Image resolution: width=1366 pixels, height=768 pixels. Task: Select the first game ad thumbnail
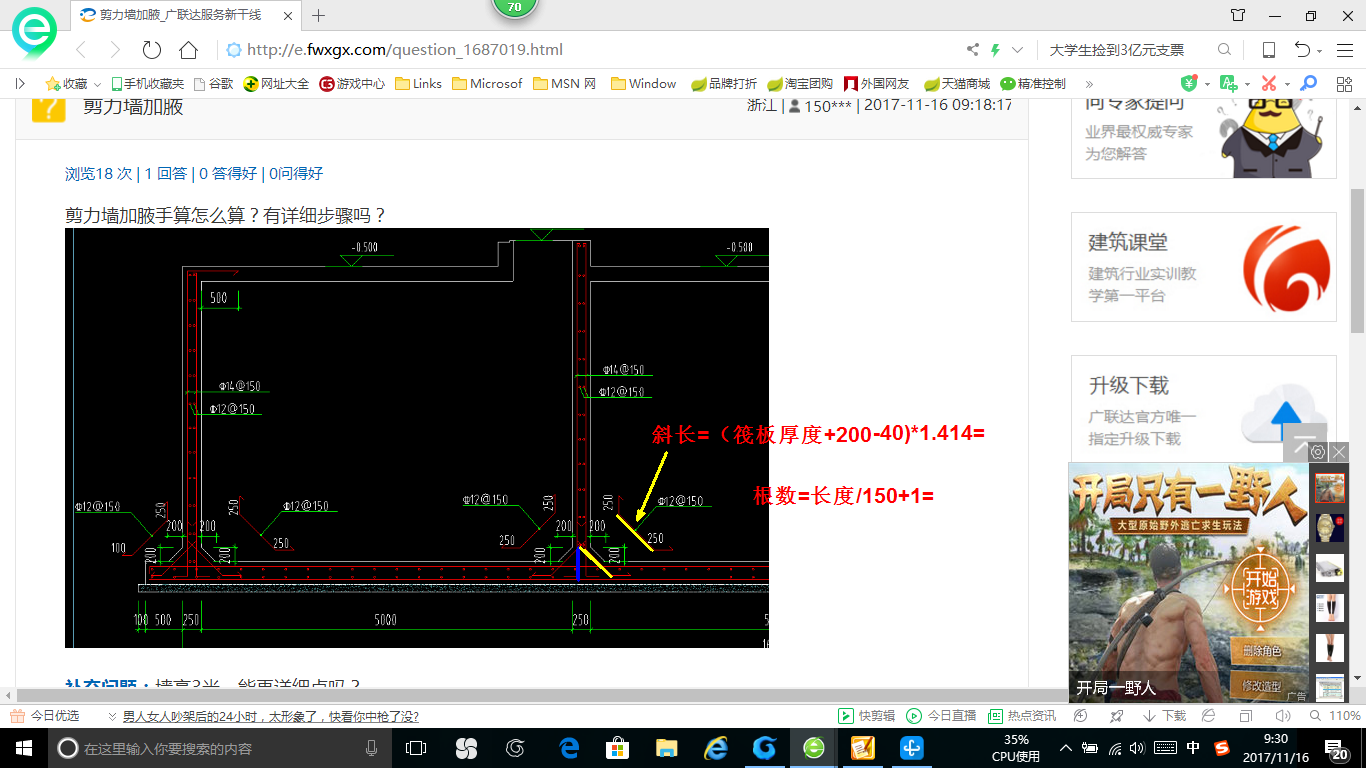pos(1330,488)
